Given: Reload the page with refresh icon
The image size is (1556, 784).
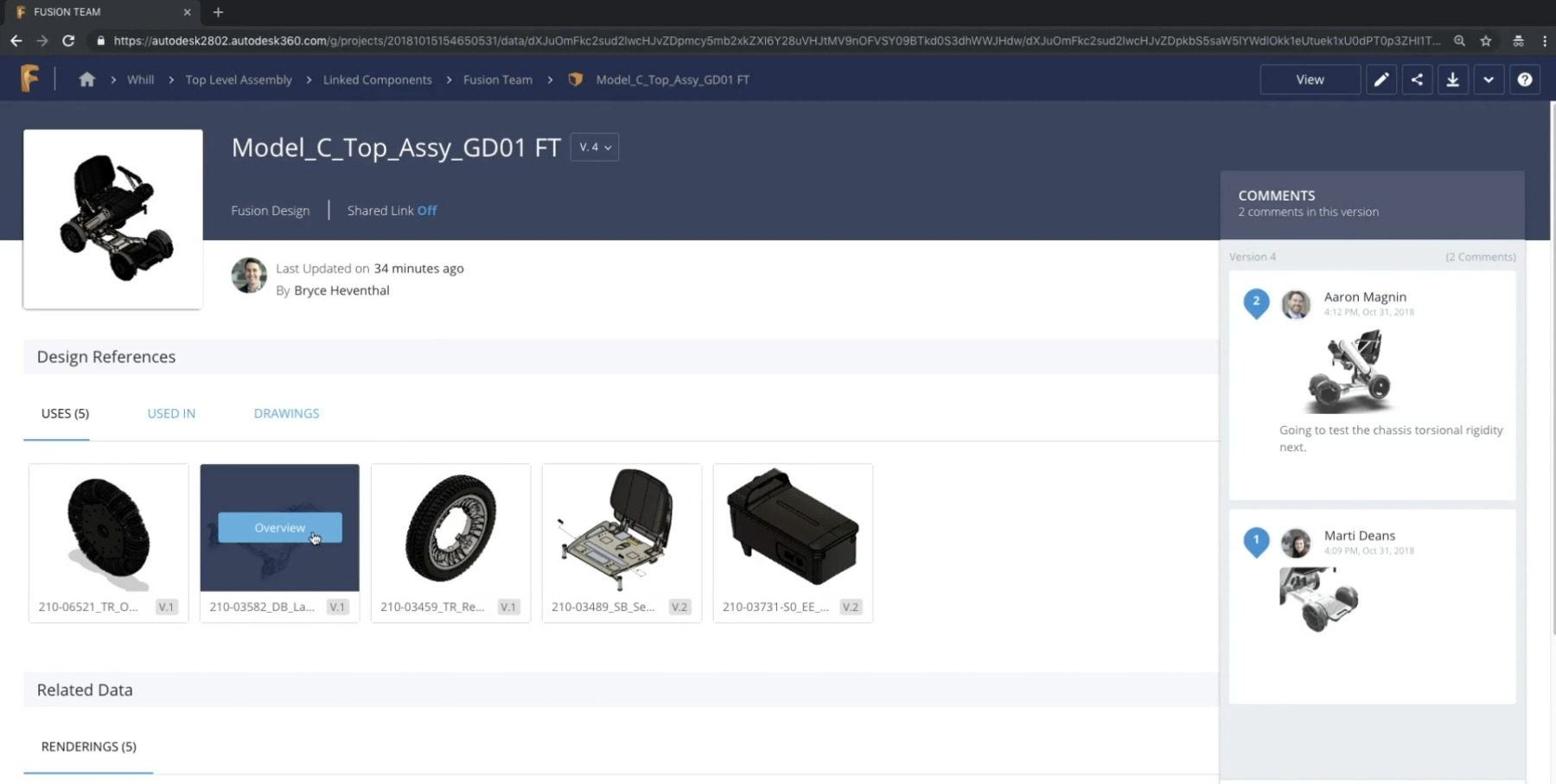Looking at the screenshot, I should (x=68, y=41).
